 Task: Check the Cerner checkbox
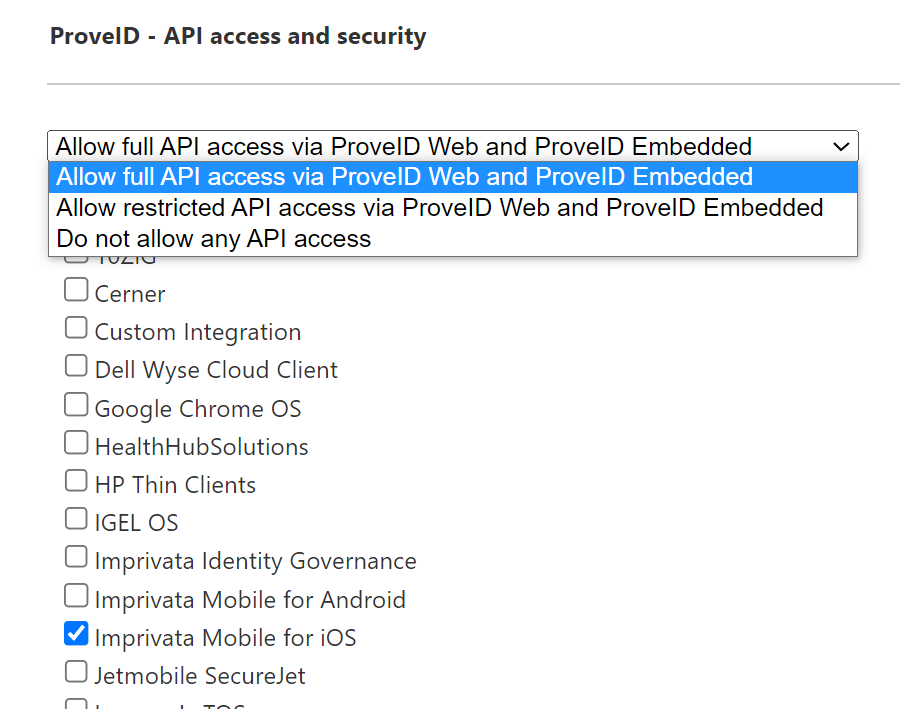point(76,291)
